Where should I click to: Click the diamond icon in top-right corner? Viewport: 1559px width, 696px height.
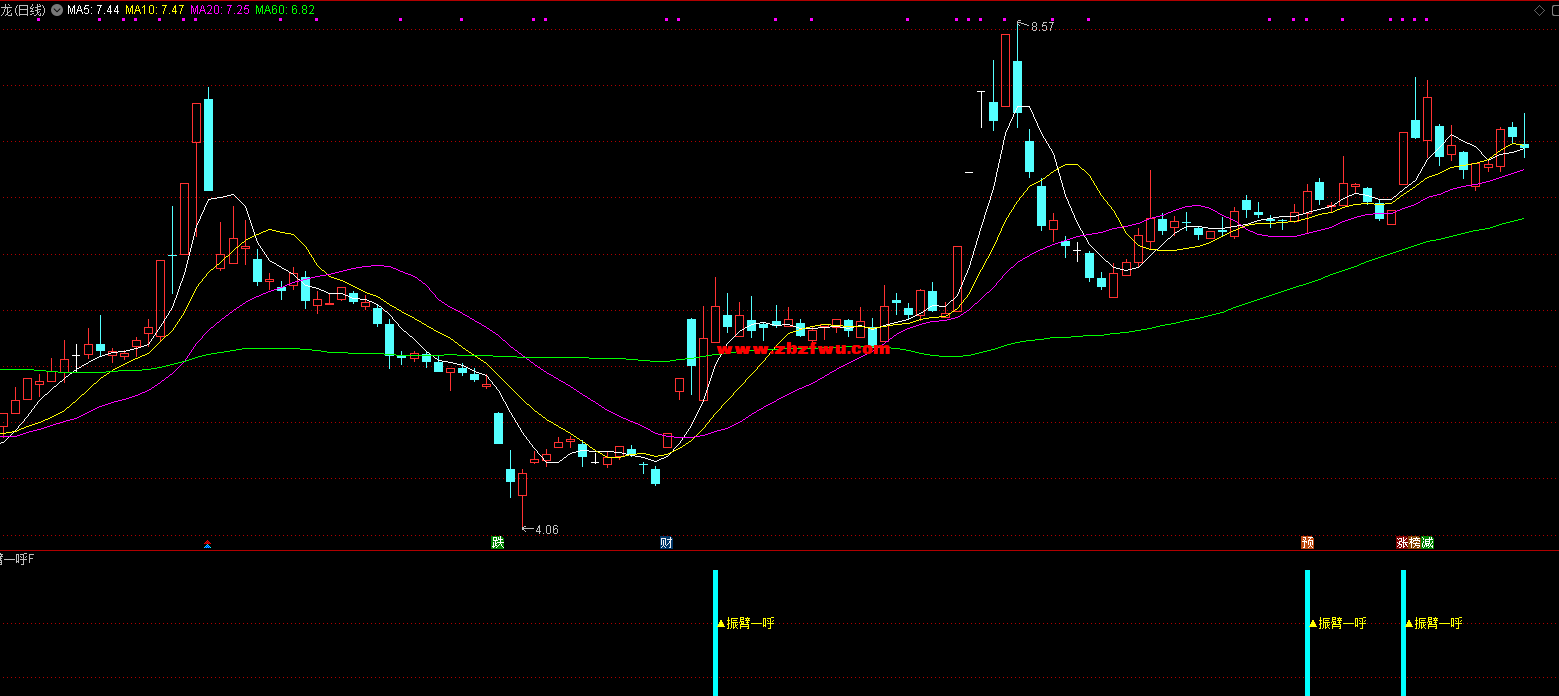click(1538, 9)
